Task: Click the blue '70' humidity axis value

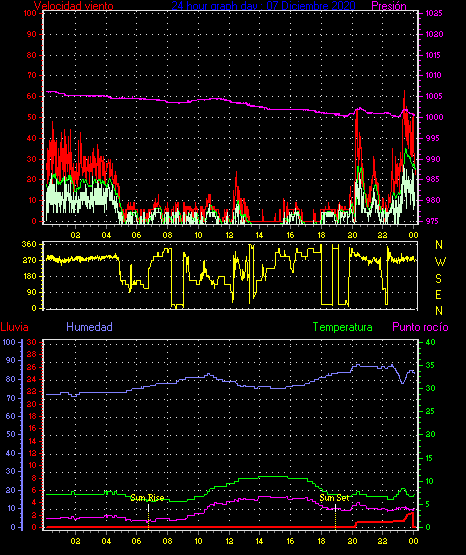Action: (11, 398)
